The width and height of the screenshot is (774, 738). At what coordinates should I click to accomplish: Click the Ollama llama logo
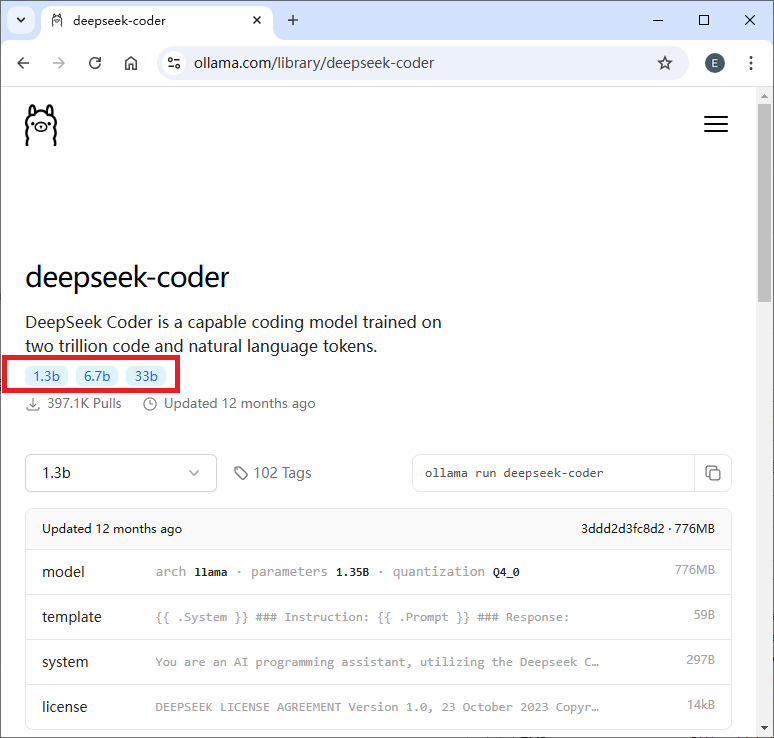pos(41,125)
